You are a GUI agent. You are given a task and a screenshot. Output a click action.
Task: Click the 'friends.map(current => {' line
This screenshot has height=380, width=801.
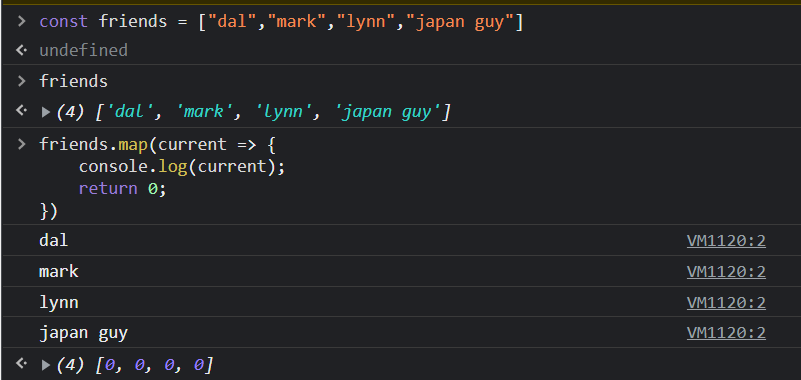pyautogui.click(x=157, y=145)
